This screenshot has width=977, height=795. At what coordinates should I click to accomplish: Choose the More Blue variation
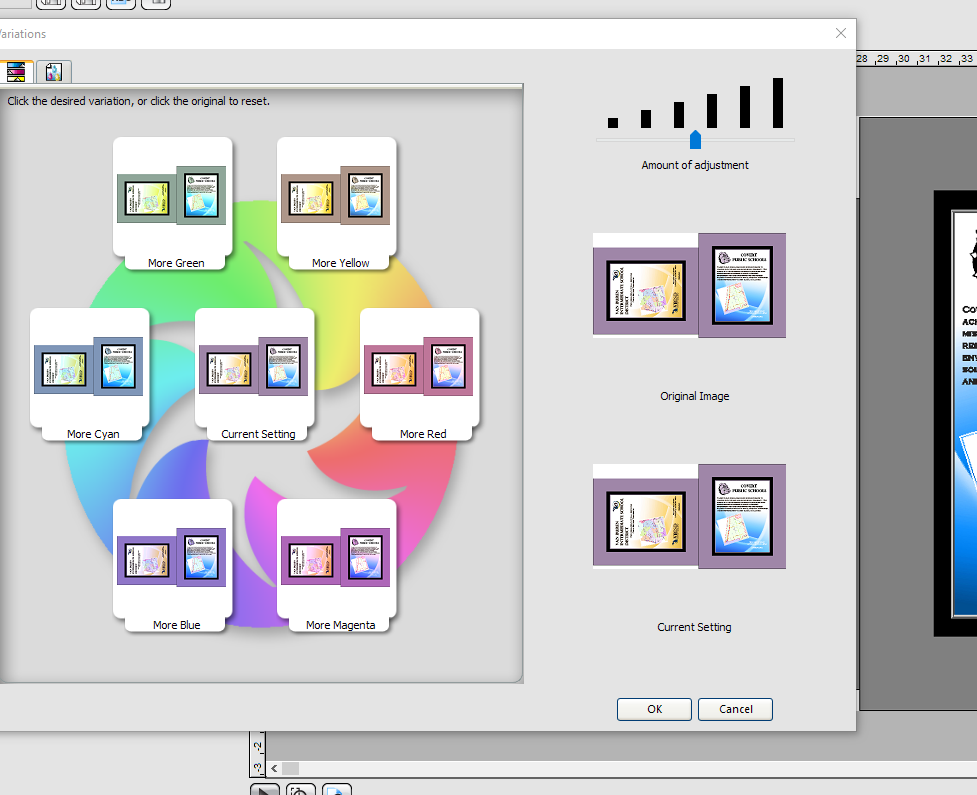coord(173,564)
